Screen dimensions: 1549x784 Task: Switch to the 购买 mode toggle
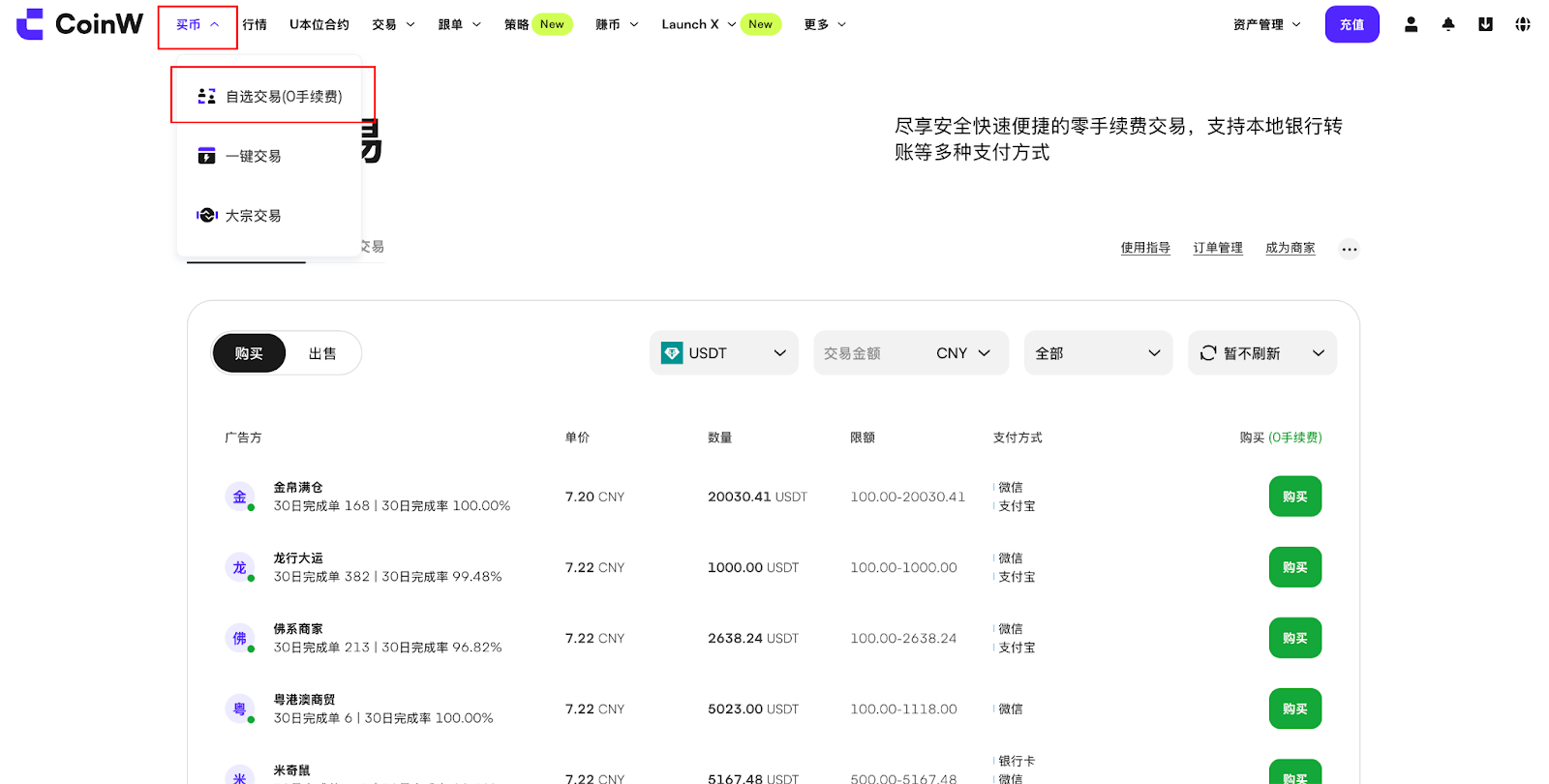[x=249, y=353]
